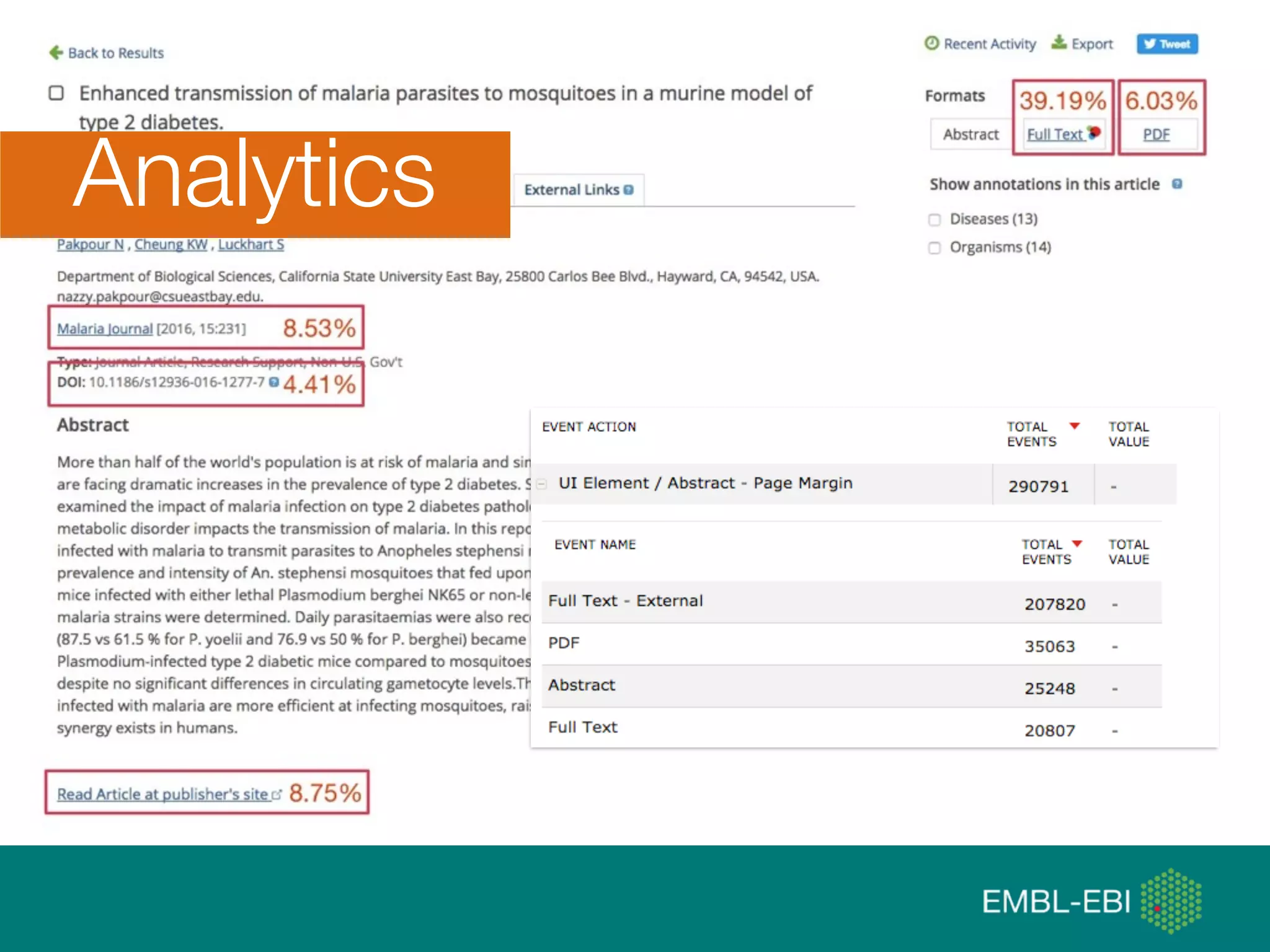
Task: Click the 20807 total events value
Action: [1049, 731]
